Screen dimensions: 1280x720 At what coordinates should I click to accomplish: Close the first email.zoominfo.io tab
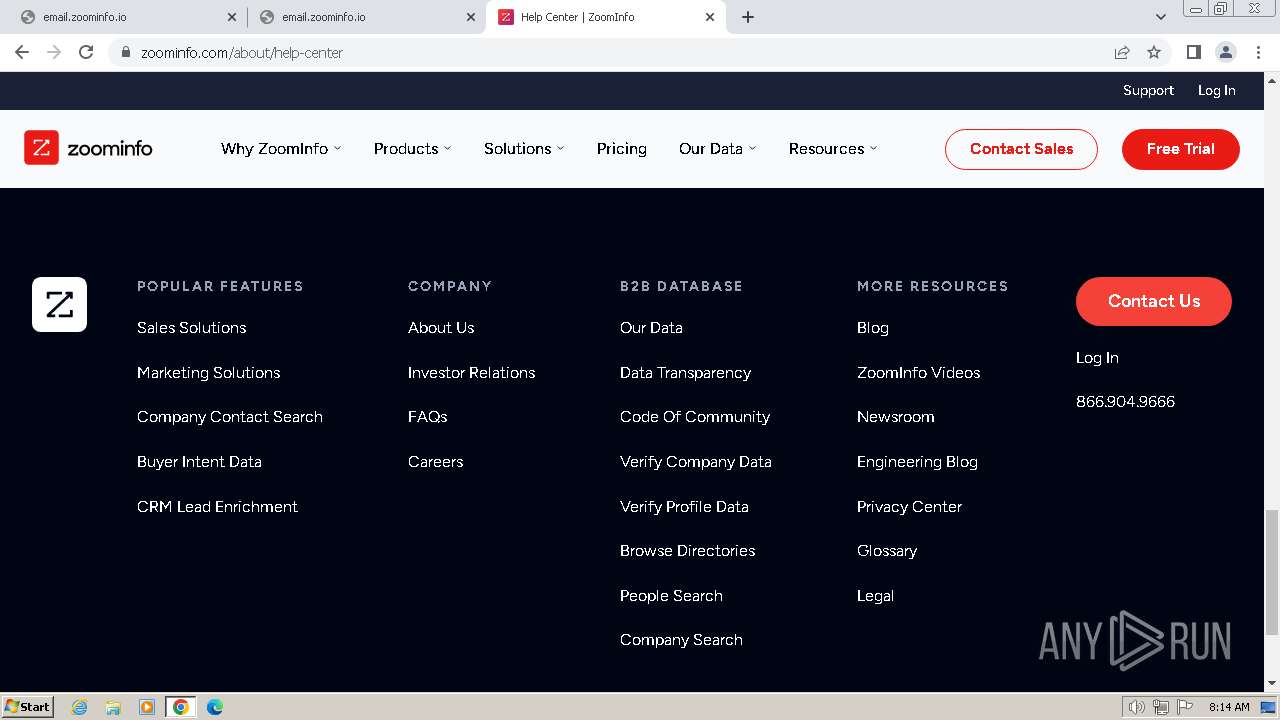[x=232, y=17]
